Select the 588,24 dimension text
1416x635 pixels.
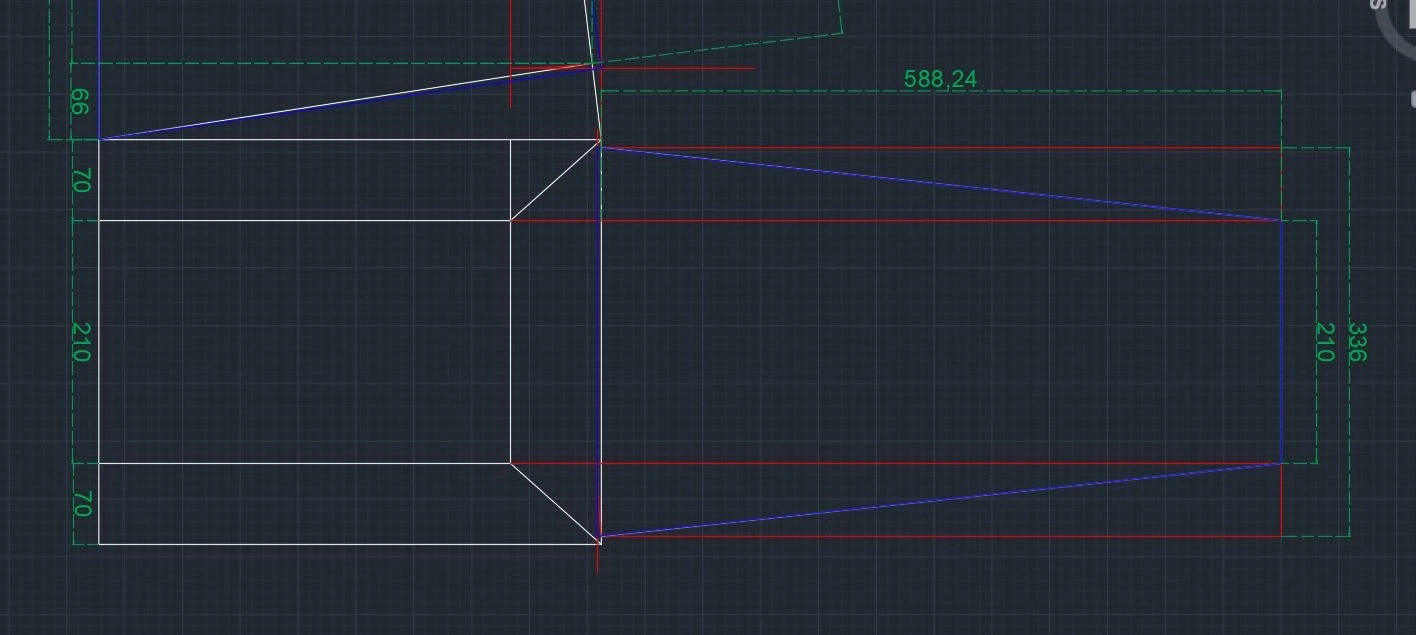(939, 79)
